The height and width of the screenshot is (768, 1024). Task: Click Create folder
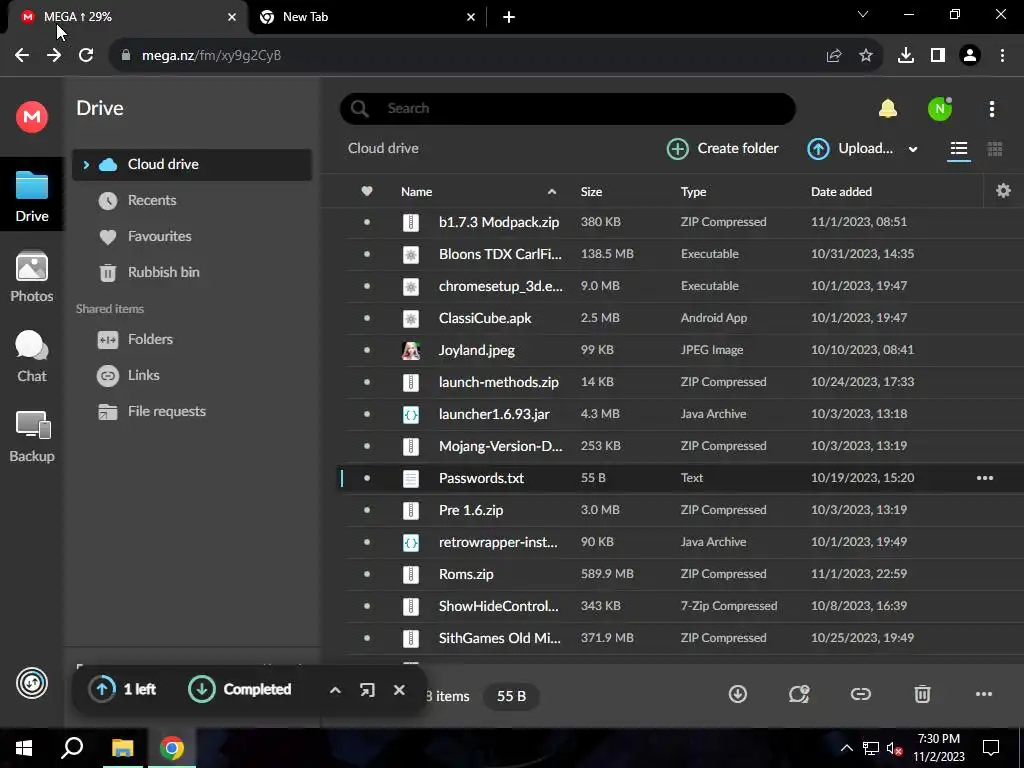point(722,148)
